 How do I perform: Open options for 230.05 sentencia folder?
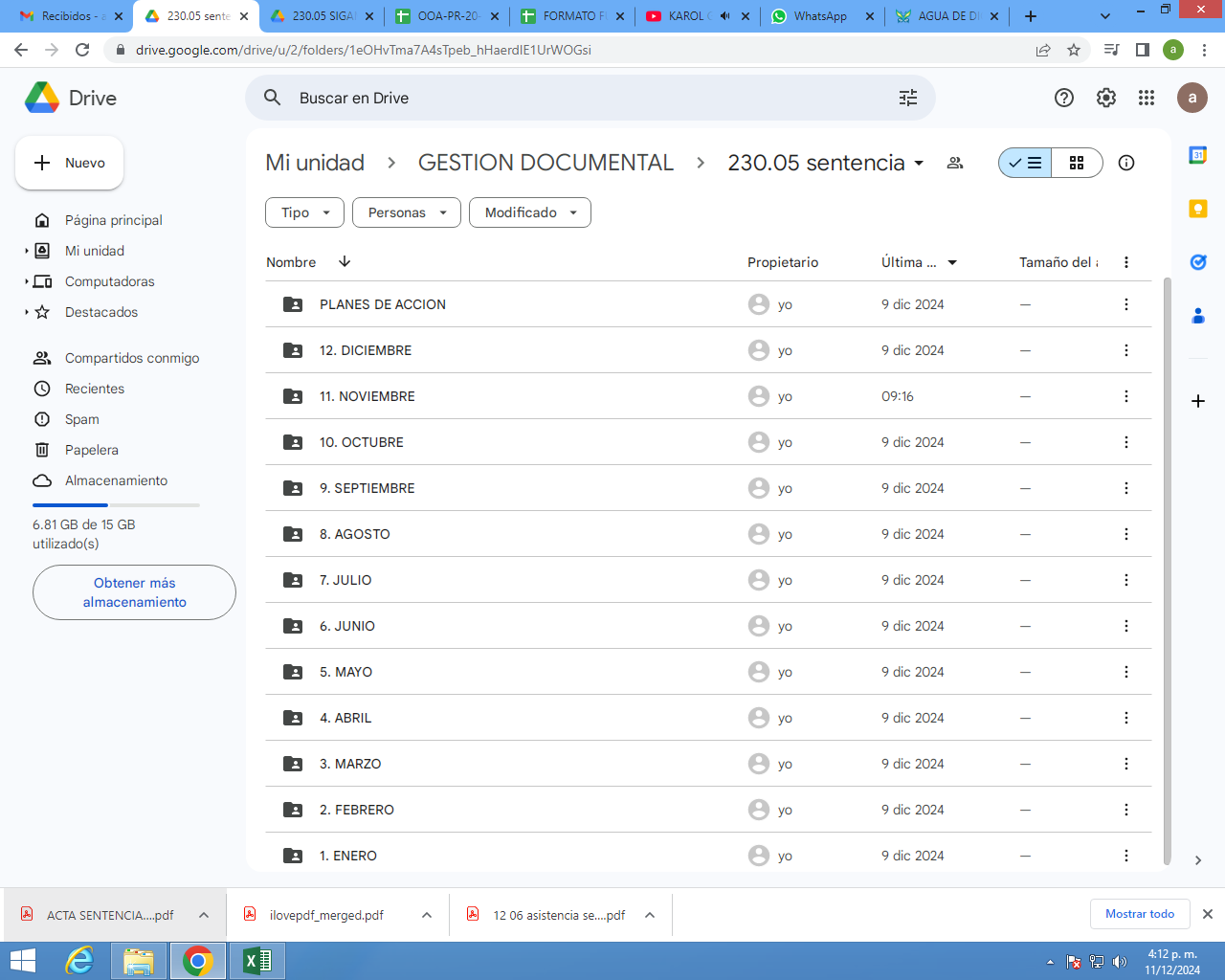point(919,163)
